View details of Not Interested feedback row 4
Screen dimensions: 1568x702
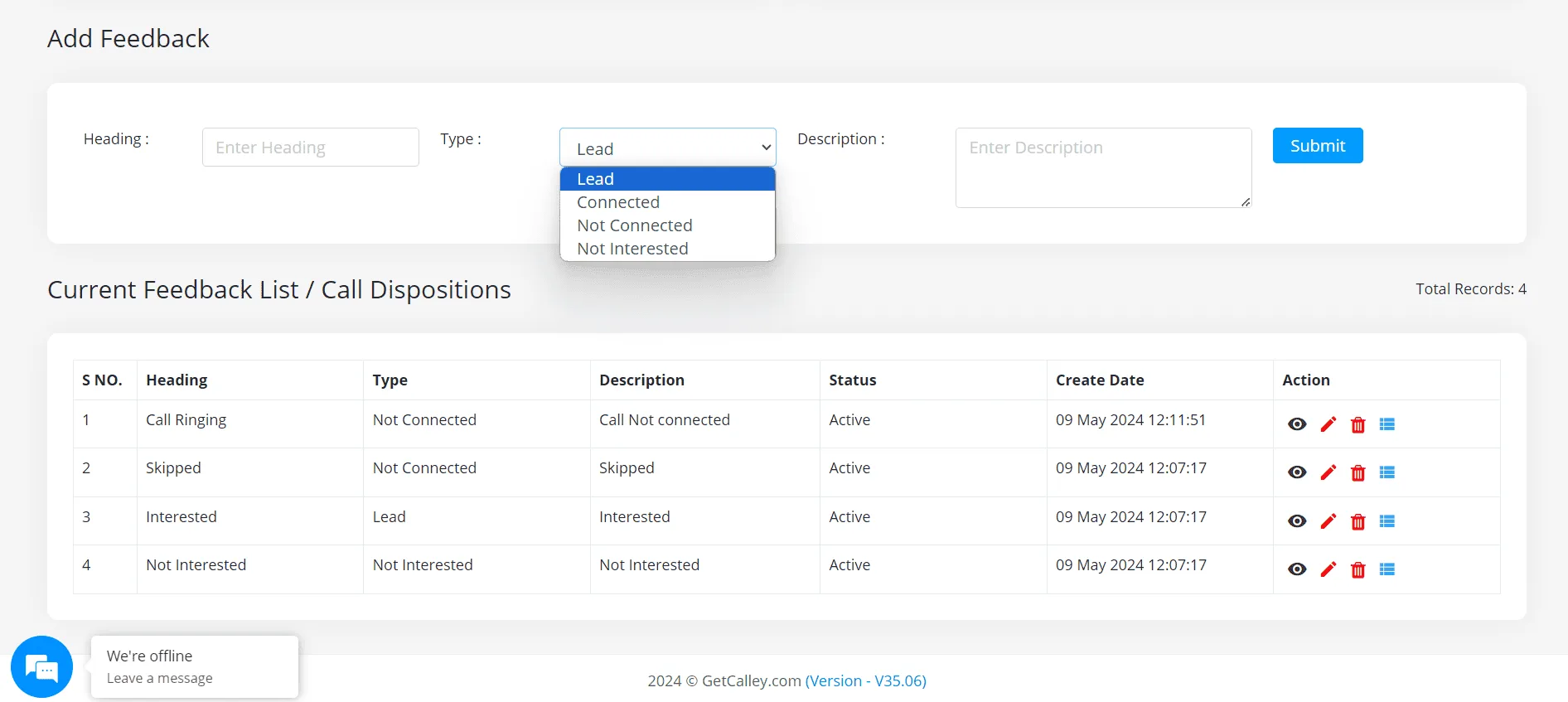[x=1297, y=569]
